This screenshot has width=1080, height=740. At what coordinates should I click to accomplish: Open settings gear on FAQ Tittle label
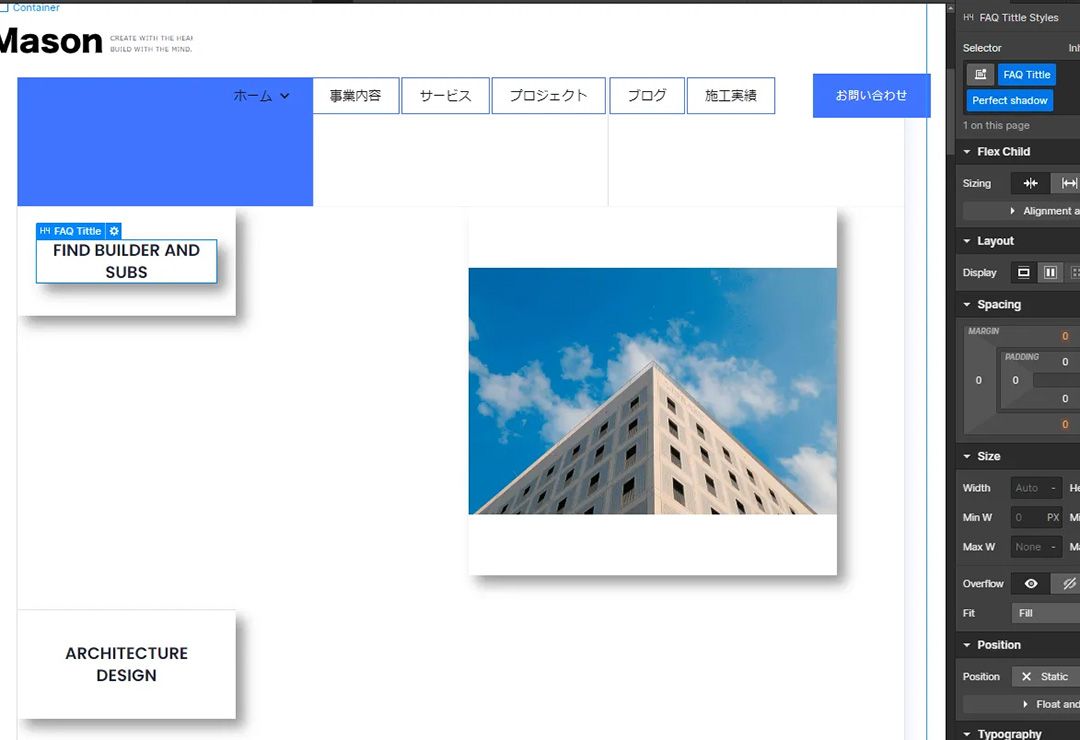click(114, 231)
